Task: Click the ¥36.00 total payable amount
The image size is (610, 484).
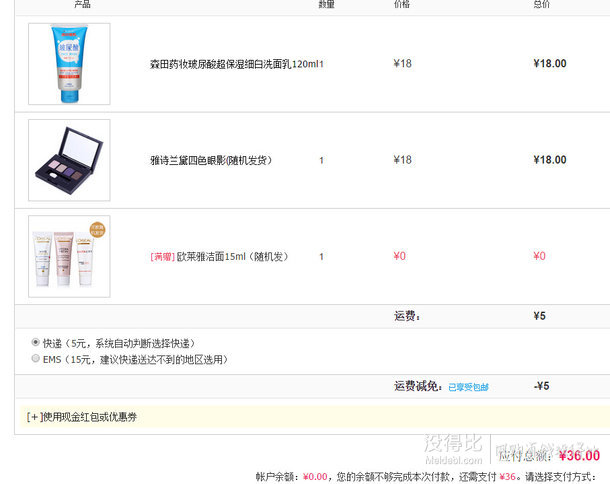Action: pos(579,456)
